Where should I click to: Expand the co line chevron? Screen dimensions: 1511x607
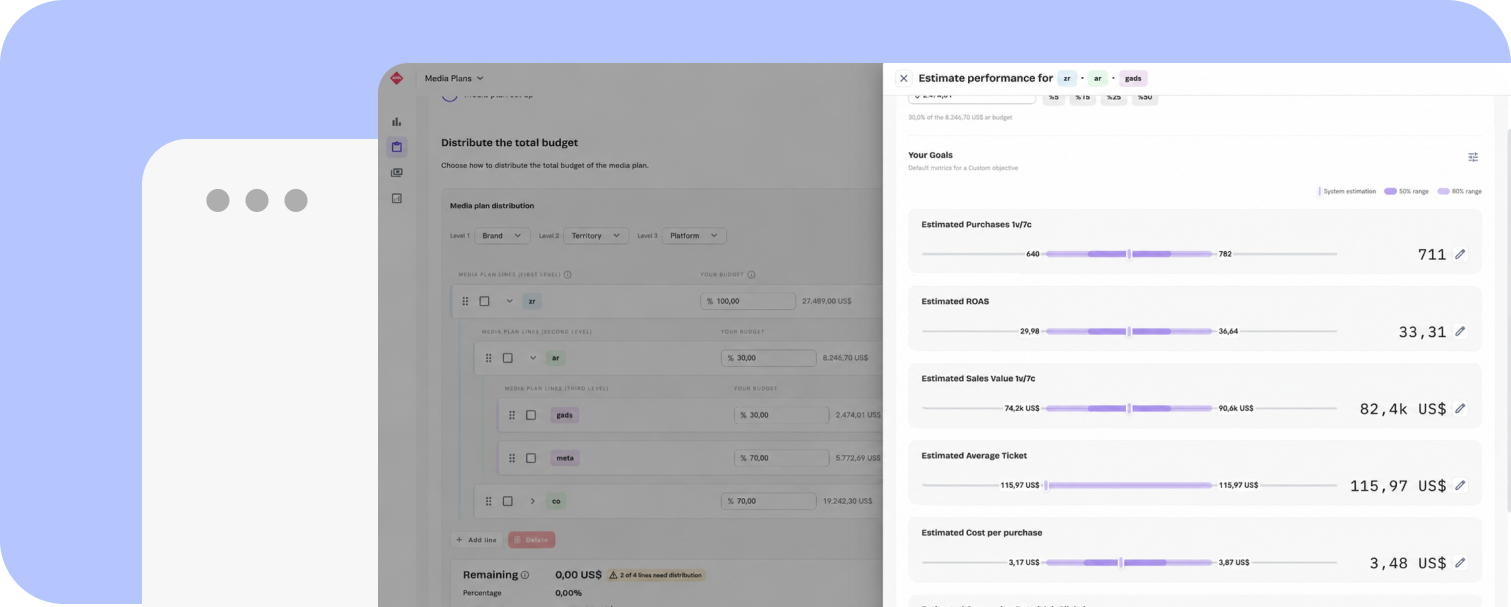coord(532,501)
